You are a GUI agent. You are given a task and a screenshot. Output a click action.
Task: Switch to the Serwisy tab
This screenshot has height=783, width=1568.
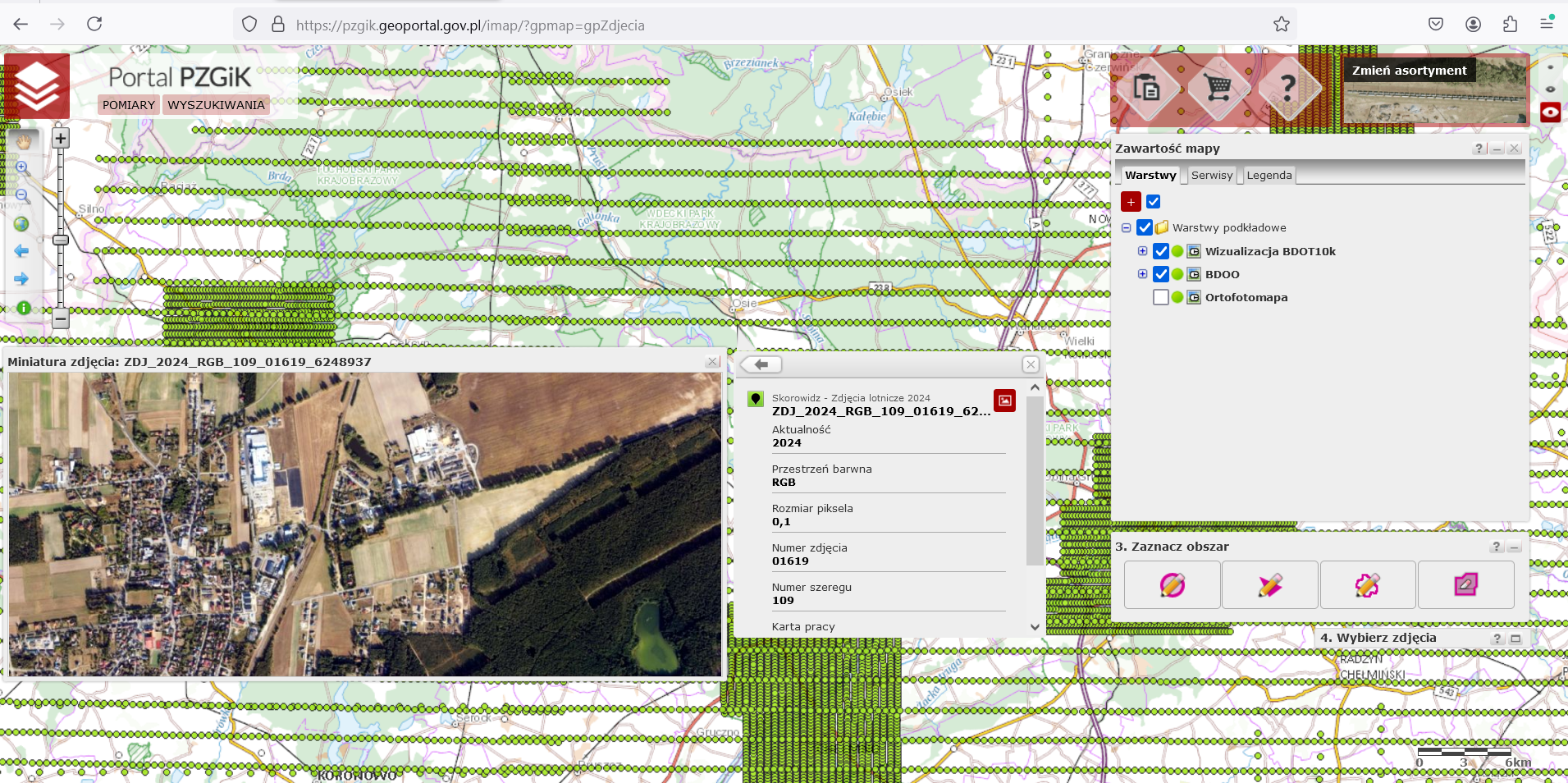(1211, 176)
